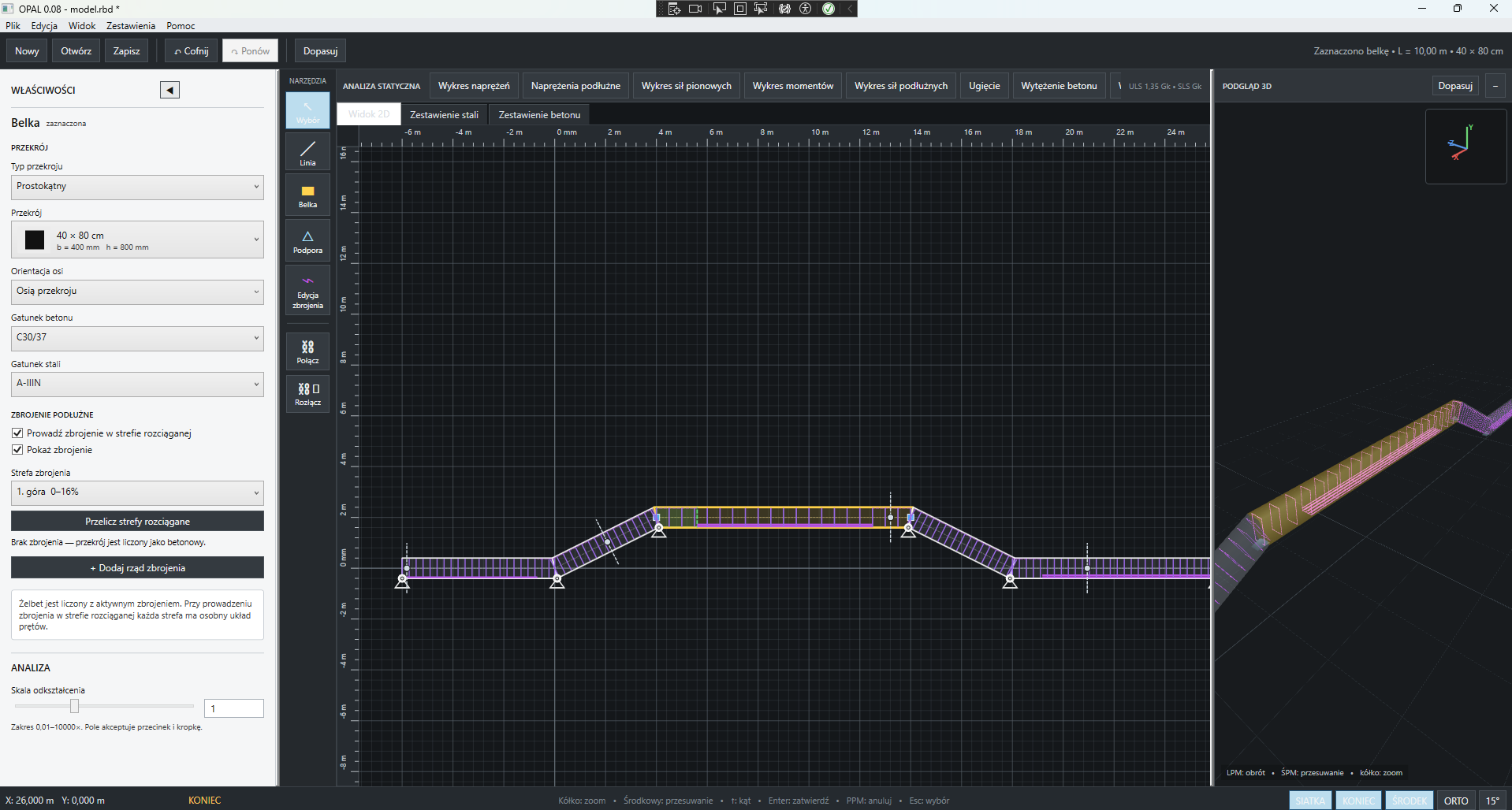Viewport: 1512px width, 810px height.
Task: Click the Skala odkształcenia slider handle
Action: pos(74,706)
